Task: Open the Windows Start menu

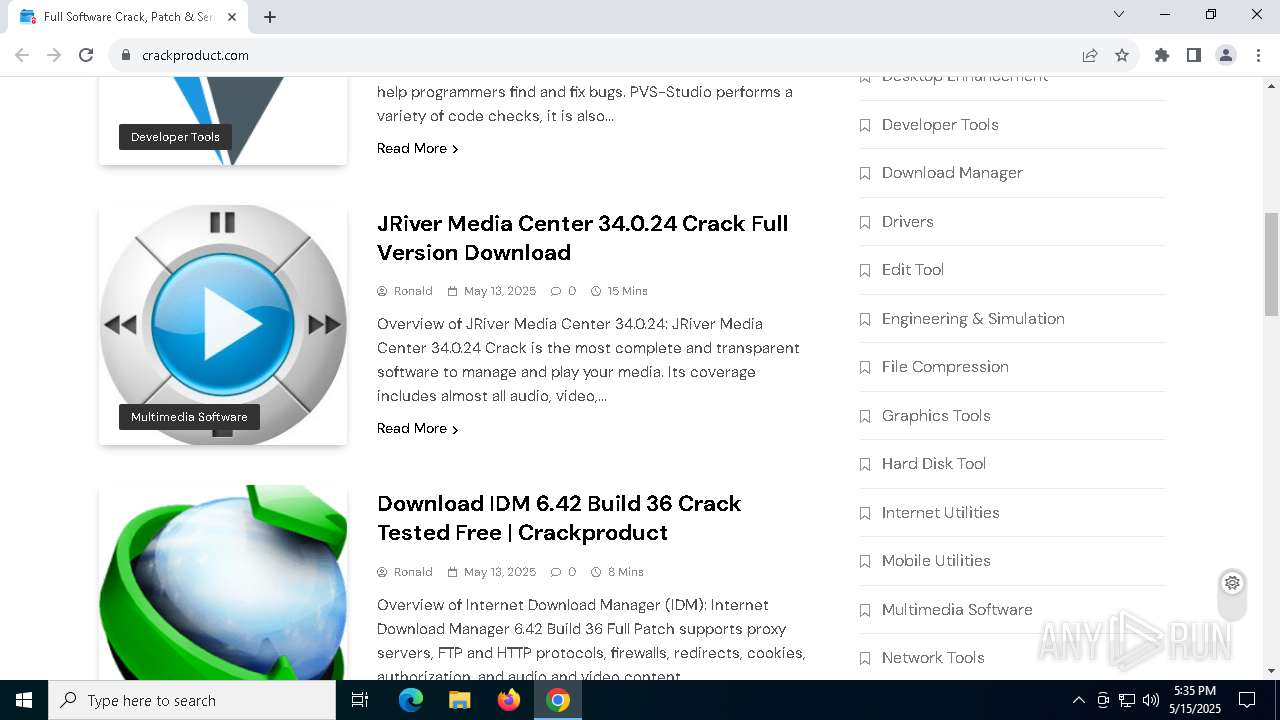Action: pos(24,700)
